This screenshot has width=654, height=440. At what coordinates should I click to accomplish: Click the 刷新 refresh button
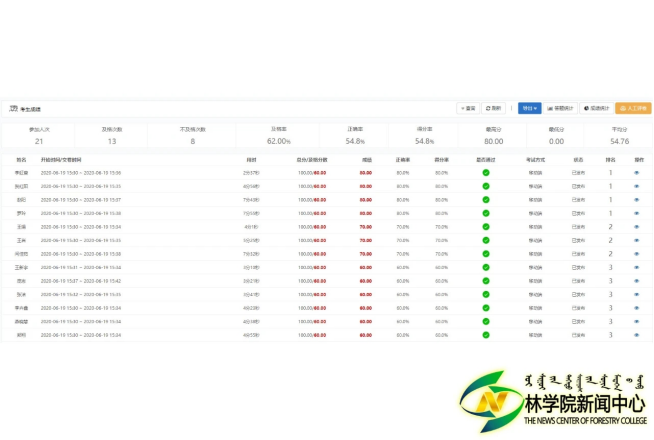point(494,108)
